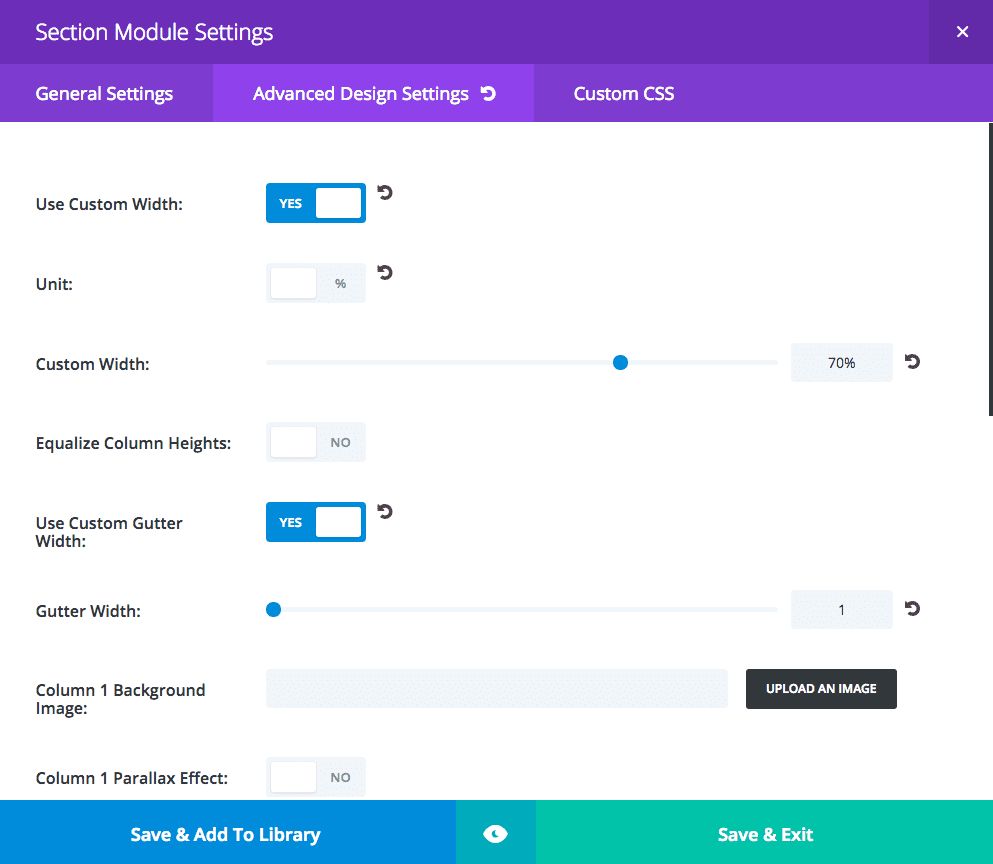Reset the Unit setting

tap(385, 272)
